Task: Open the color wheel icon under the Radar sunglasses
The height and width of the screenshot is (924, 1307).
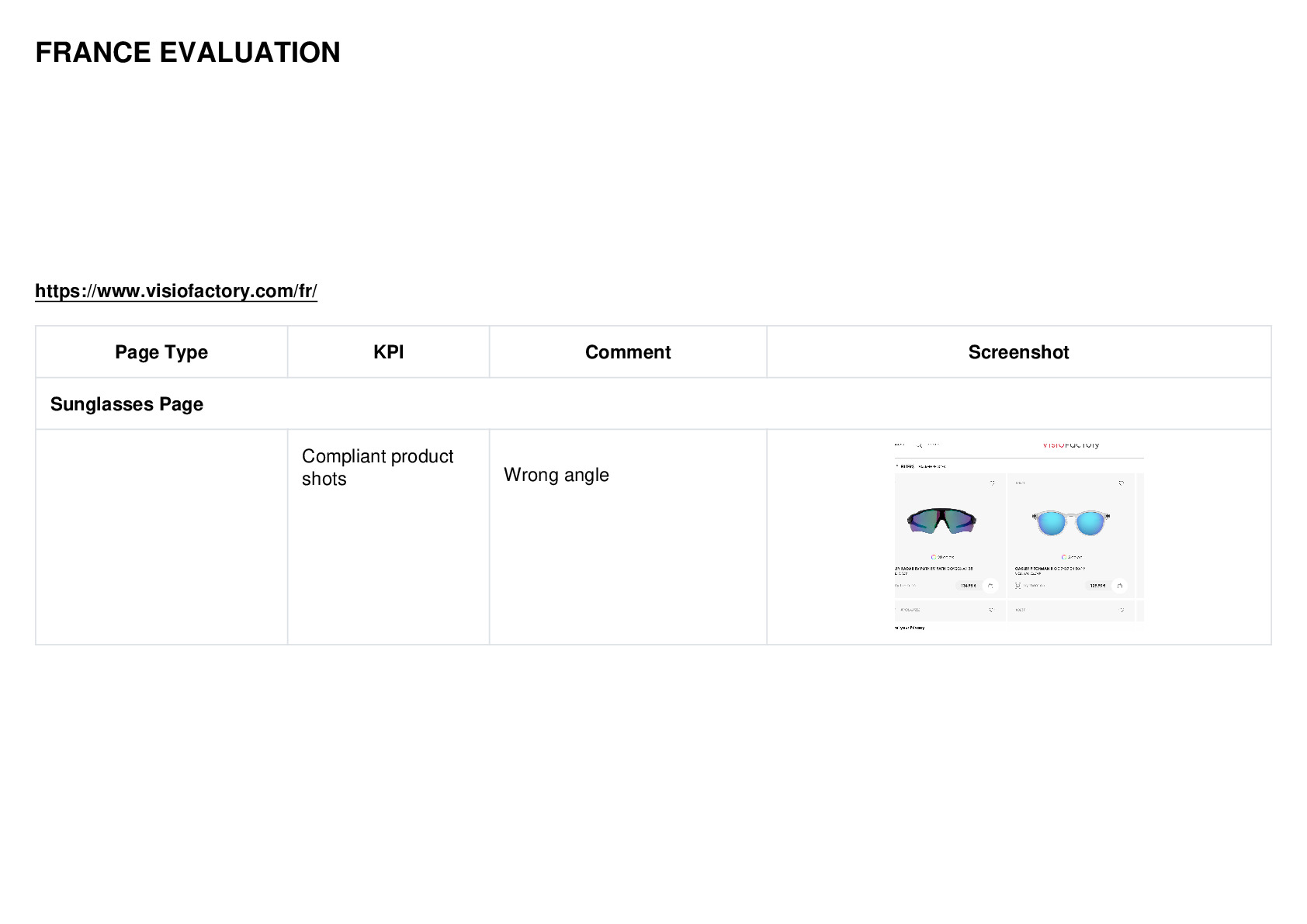Action: point(934,557)
